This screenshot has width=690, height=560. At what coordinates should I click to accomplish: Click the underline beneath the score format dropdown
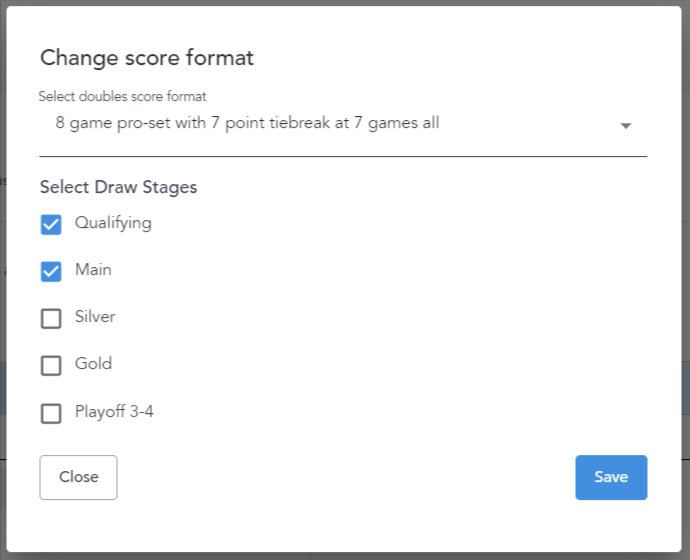343,157
